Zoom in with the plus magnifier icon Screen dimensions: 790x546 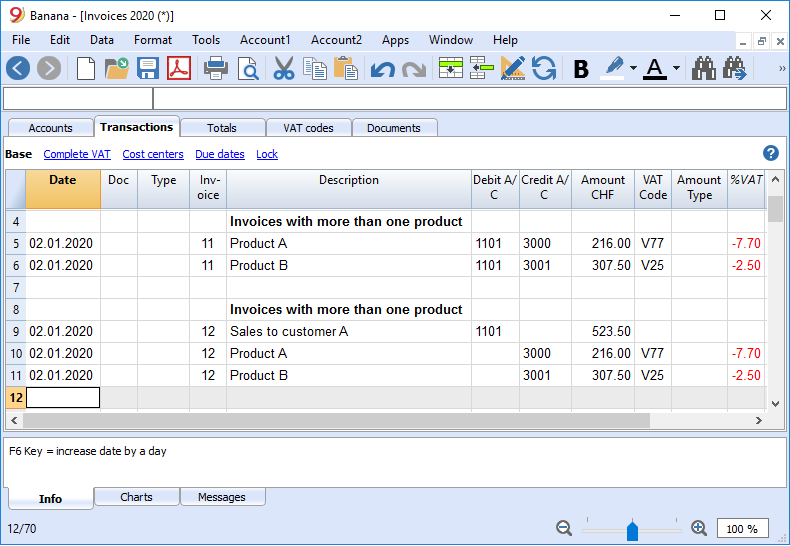[699, 528]
